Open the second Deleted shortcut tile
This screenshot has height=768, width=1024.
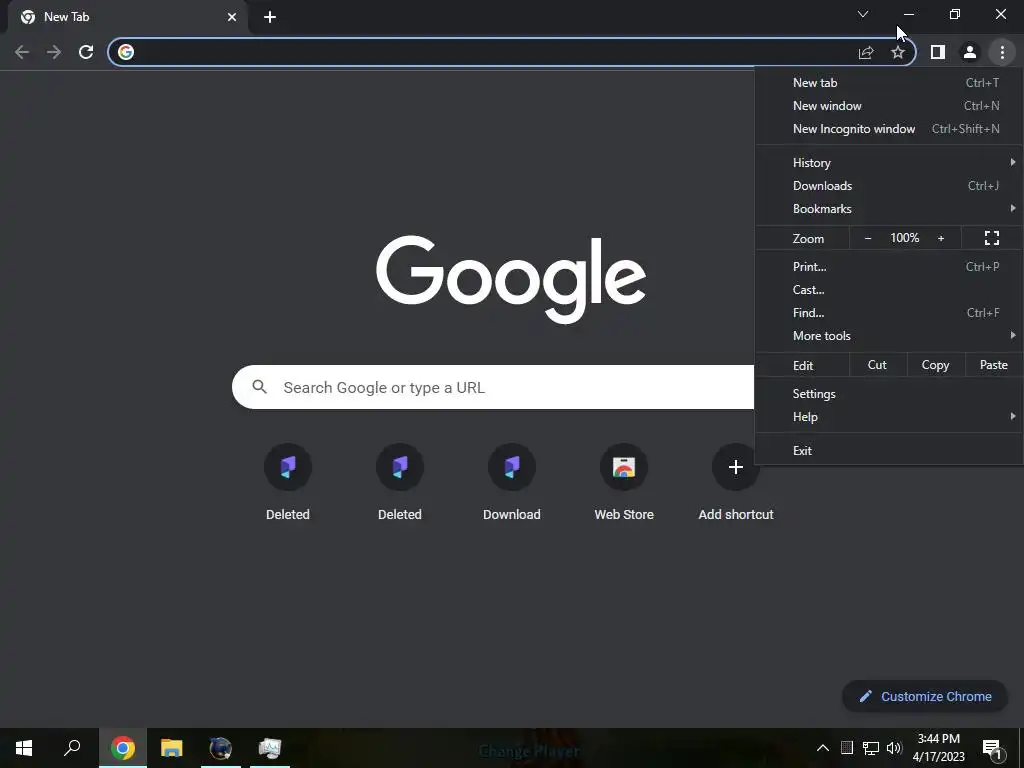[400, 484]
